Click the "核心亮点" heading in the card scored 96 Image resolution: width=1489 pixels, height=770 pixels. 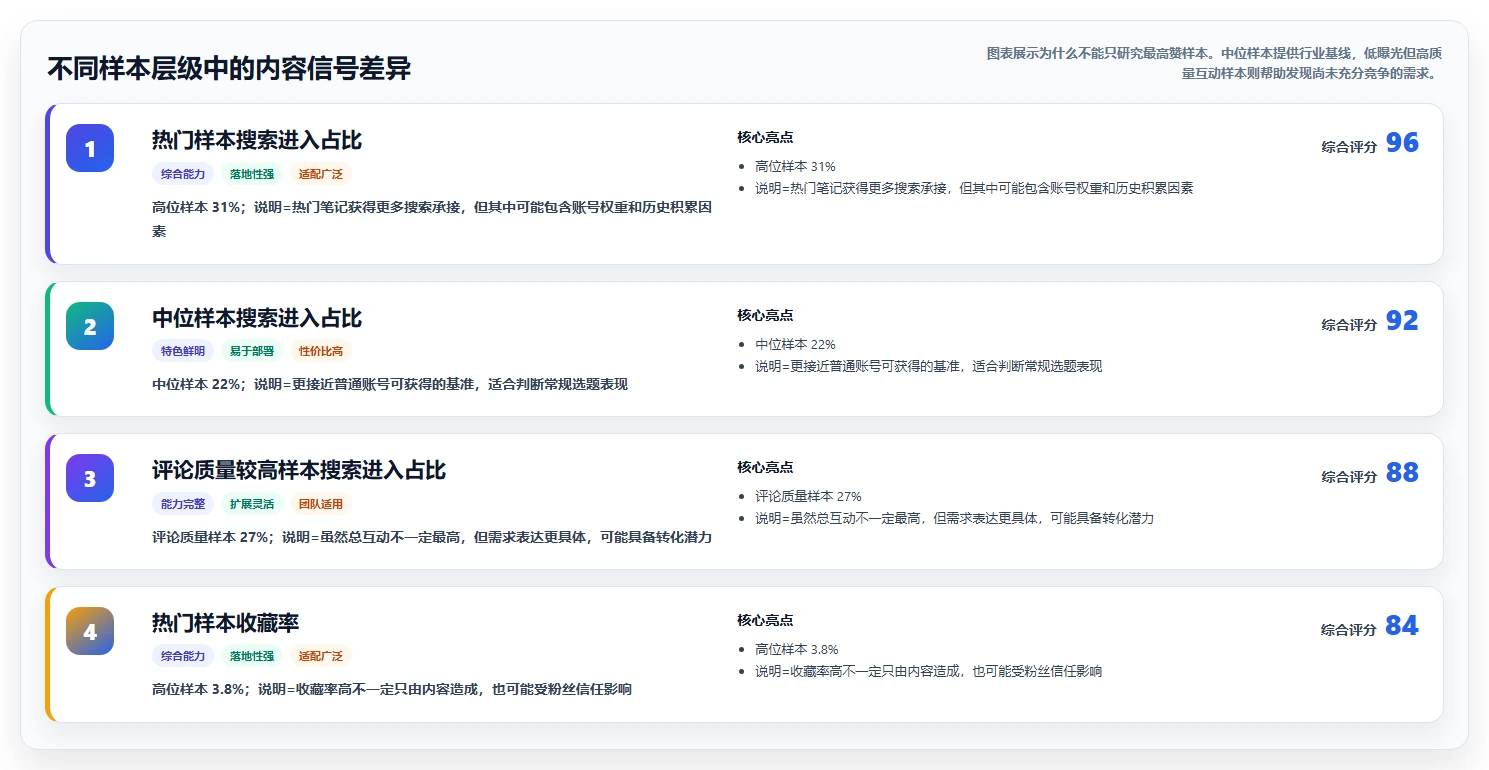pyautogui.click(x=765, y=137)
